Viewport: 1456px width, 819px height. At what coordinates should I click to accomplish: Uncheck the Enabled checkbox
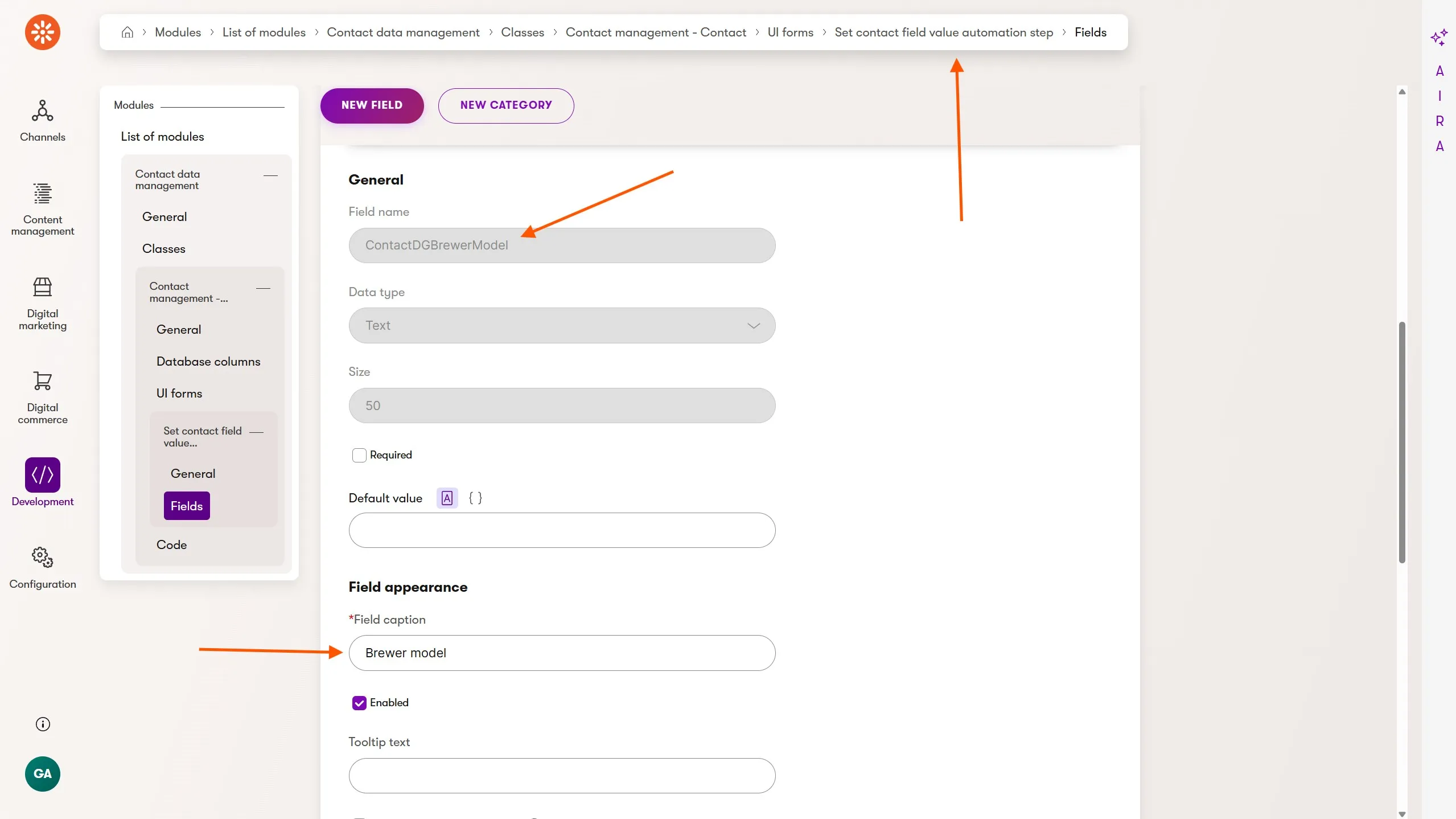[x=359, y=703]
